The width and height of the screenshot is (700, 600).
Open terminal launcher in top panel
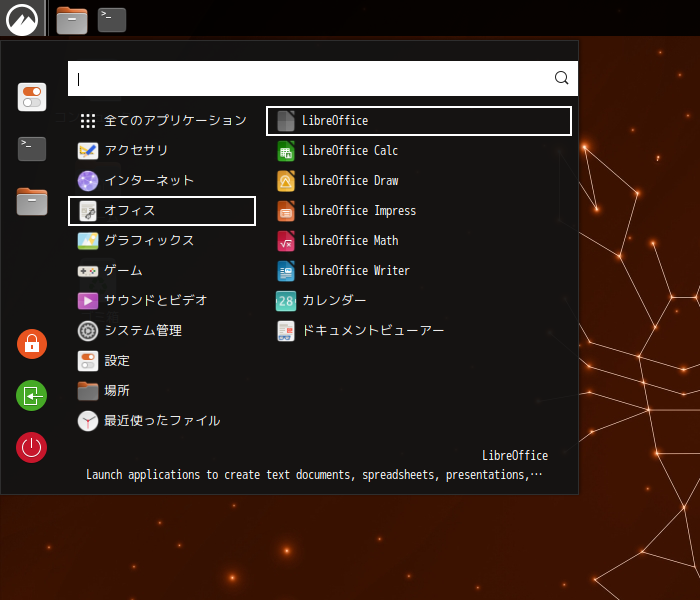point(112,20)
